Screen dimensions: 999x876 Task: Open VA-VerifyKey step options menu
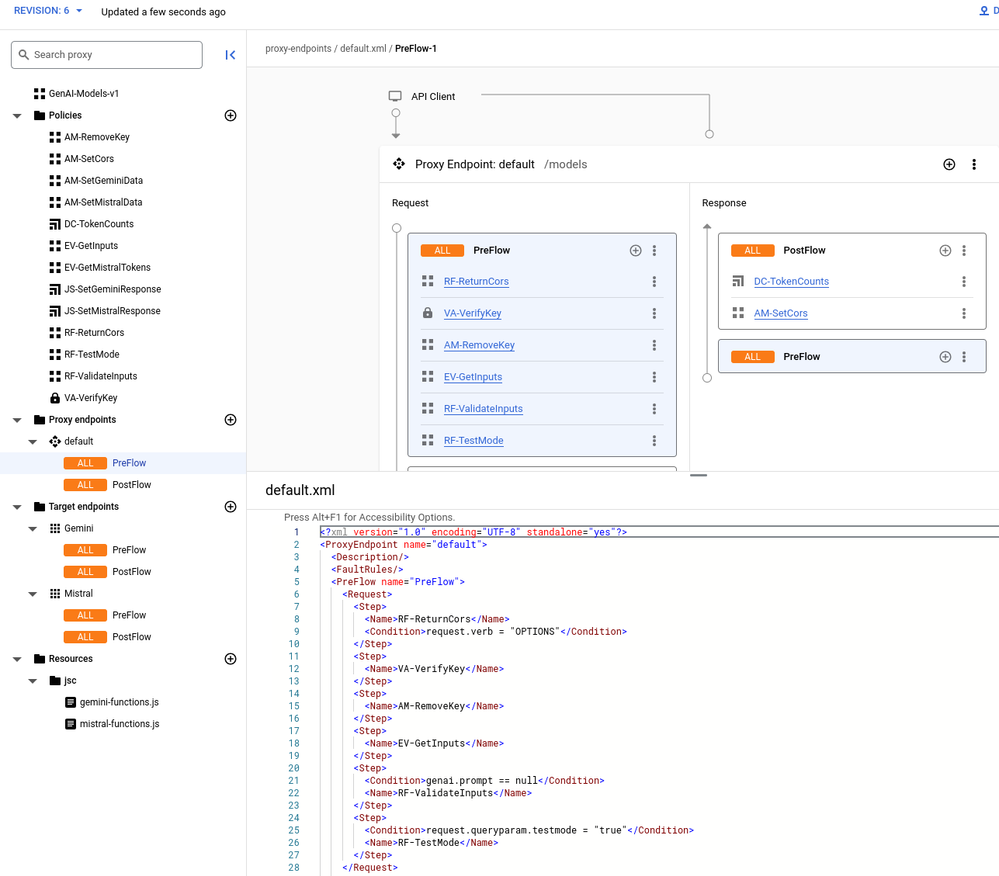(654, 313)
